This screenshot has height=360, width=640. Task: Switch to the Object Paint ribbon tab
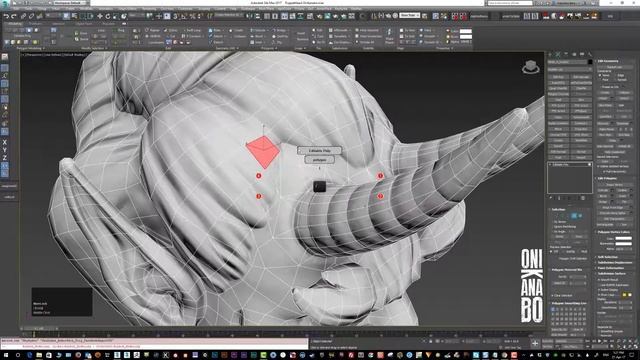coord(84,24)
